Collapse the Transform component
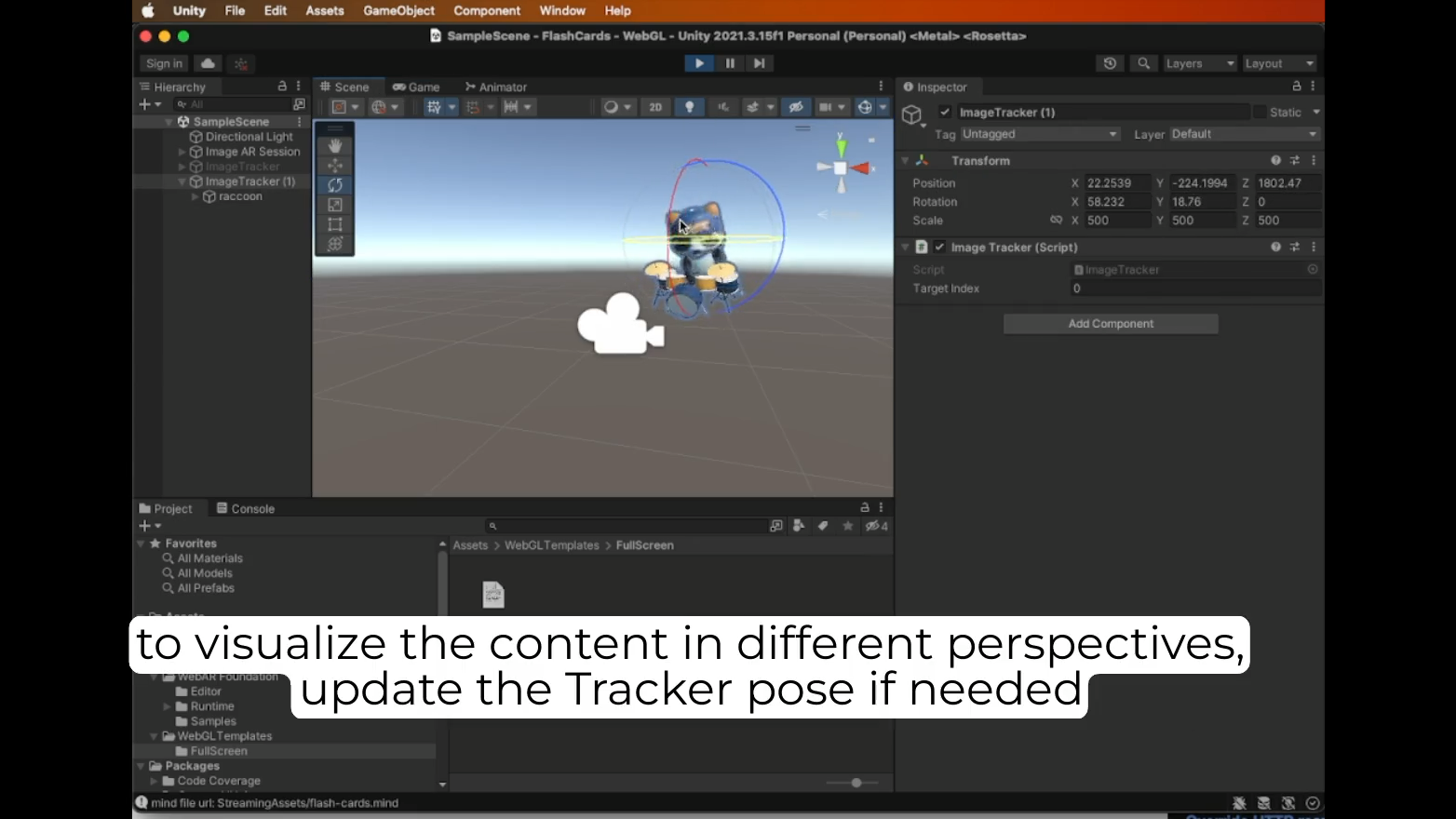Screen dimensions: 1456x819 (x=905, y=160)
